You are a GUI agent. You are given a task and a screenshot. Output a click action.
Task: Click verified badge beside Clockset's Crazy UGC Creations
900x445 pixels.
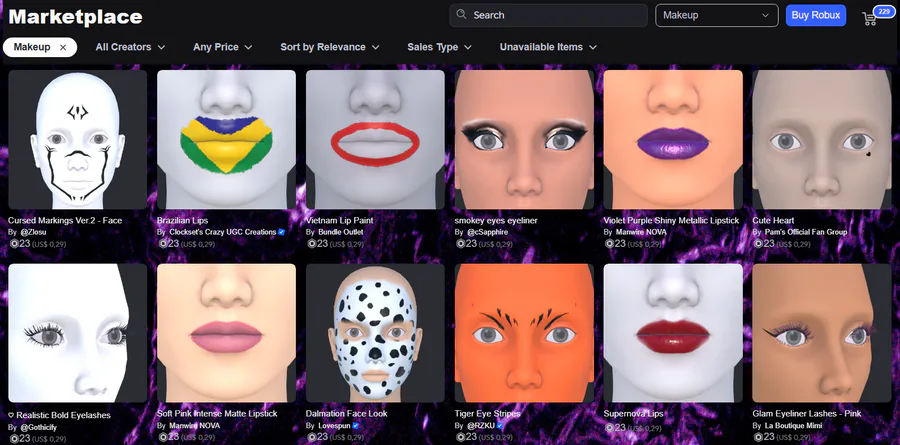click(x=282, y=232)
